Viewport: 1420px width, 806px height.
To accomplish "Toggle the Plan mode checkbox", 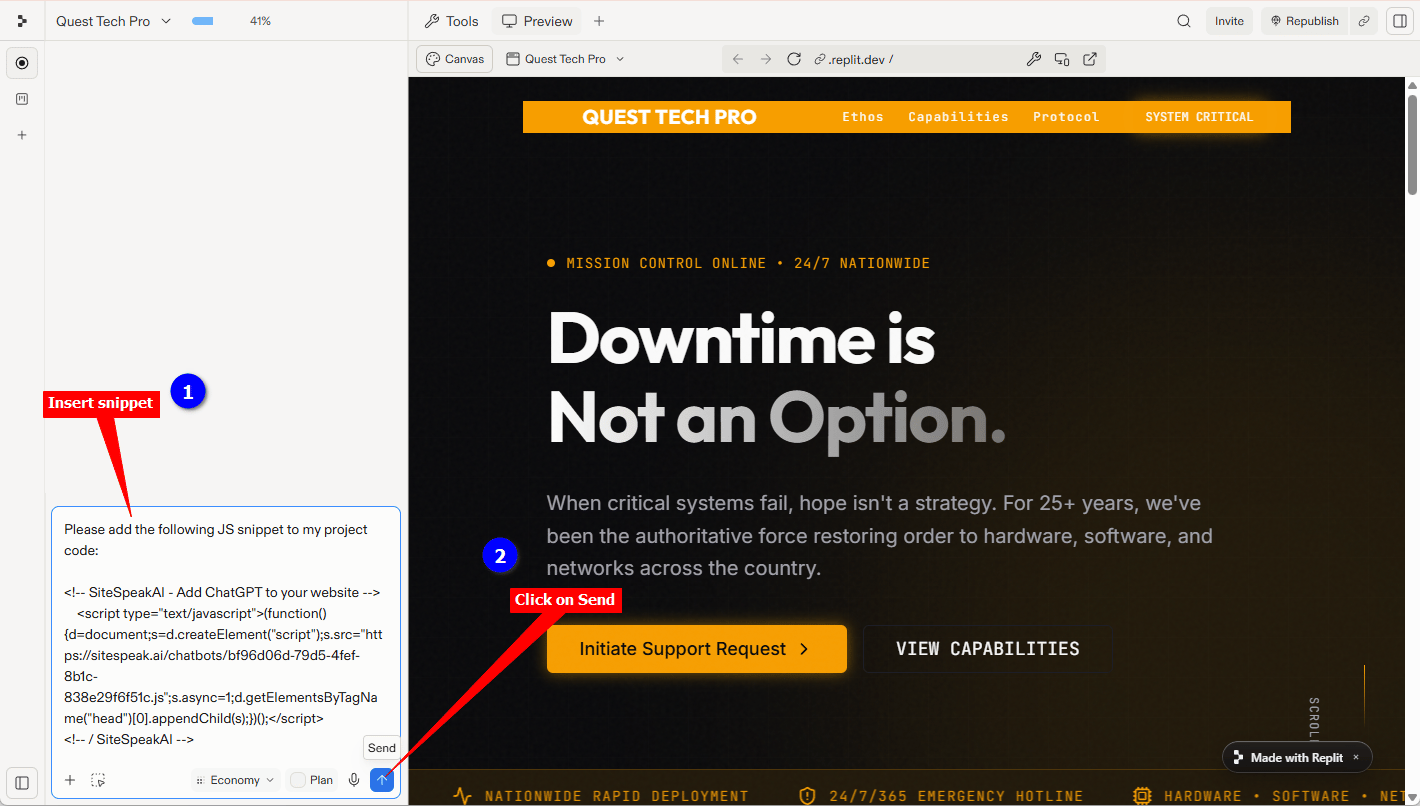I will point(298,780).
